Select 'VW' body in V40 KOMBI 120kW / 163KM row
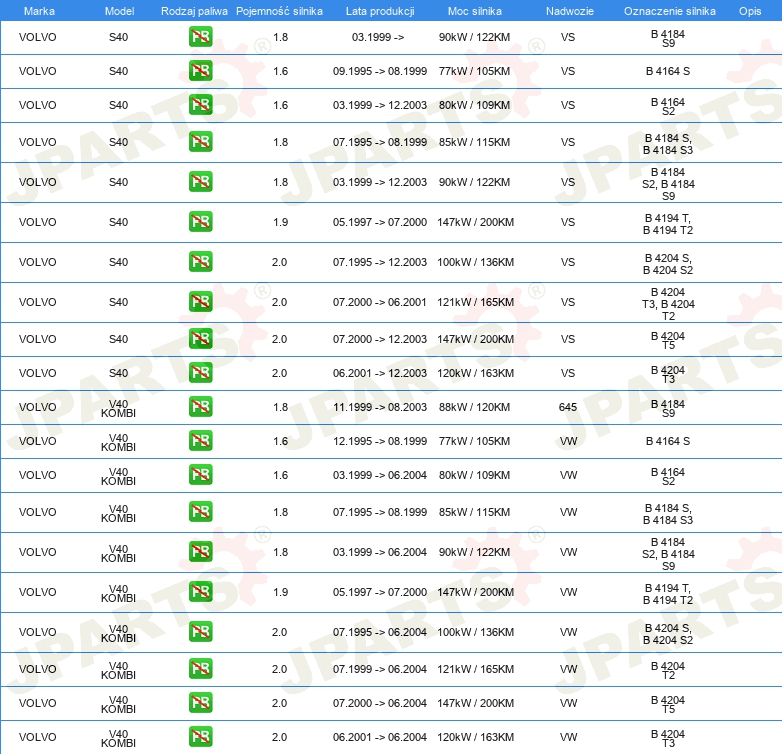Image resolution: width=782 pixels, height=754 pixels. pos(569,737)
